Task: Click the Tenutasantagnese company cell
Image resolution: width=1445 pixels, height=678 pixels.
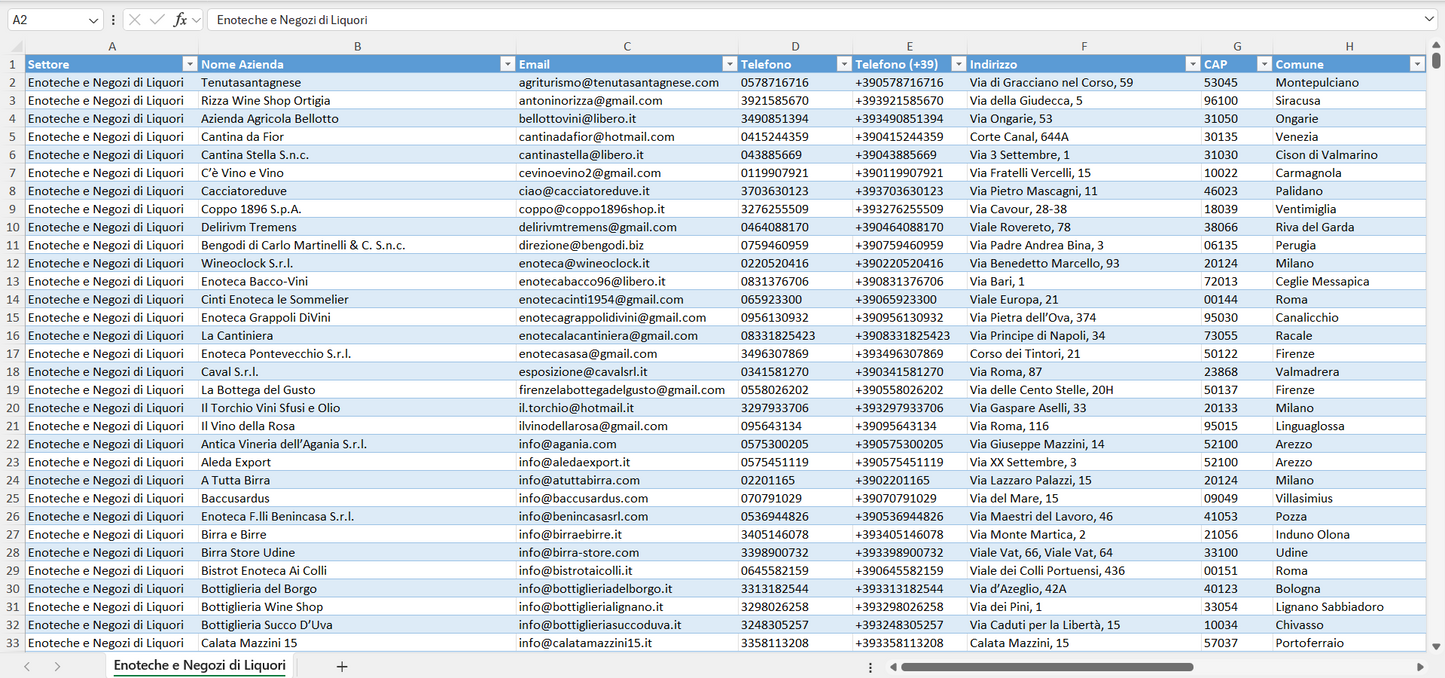Action: coord(357,82)
